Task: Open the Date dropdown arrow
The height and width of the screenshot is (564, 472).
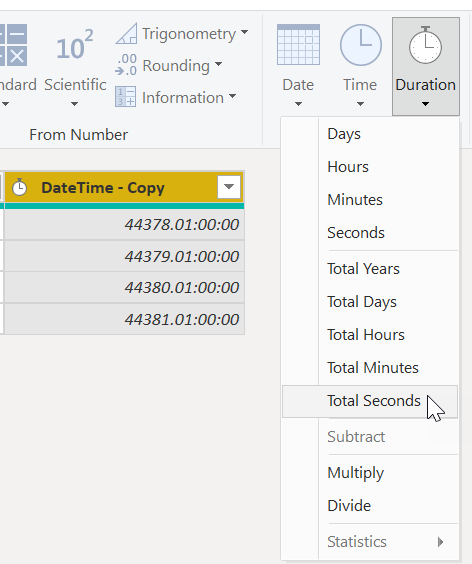Action: pyautogui.click(x=298, y=104)
